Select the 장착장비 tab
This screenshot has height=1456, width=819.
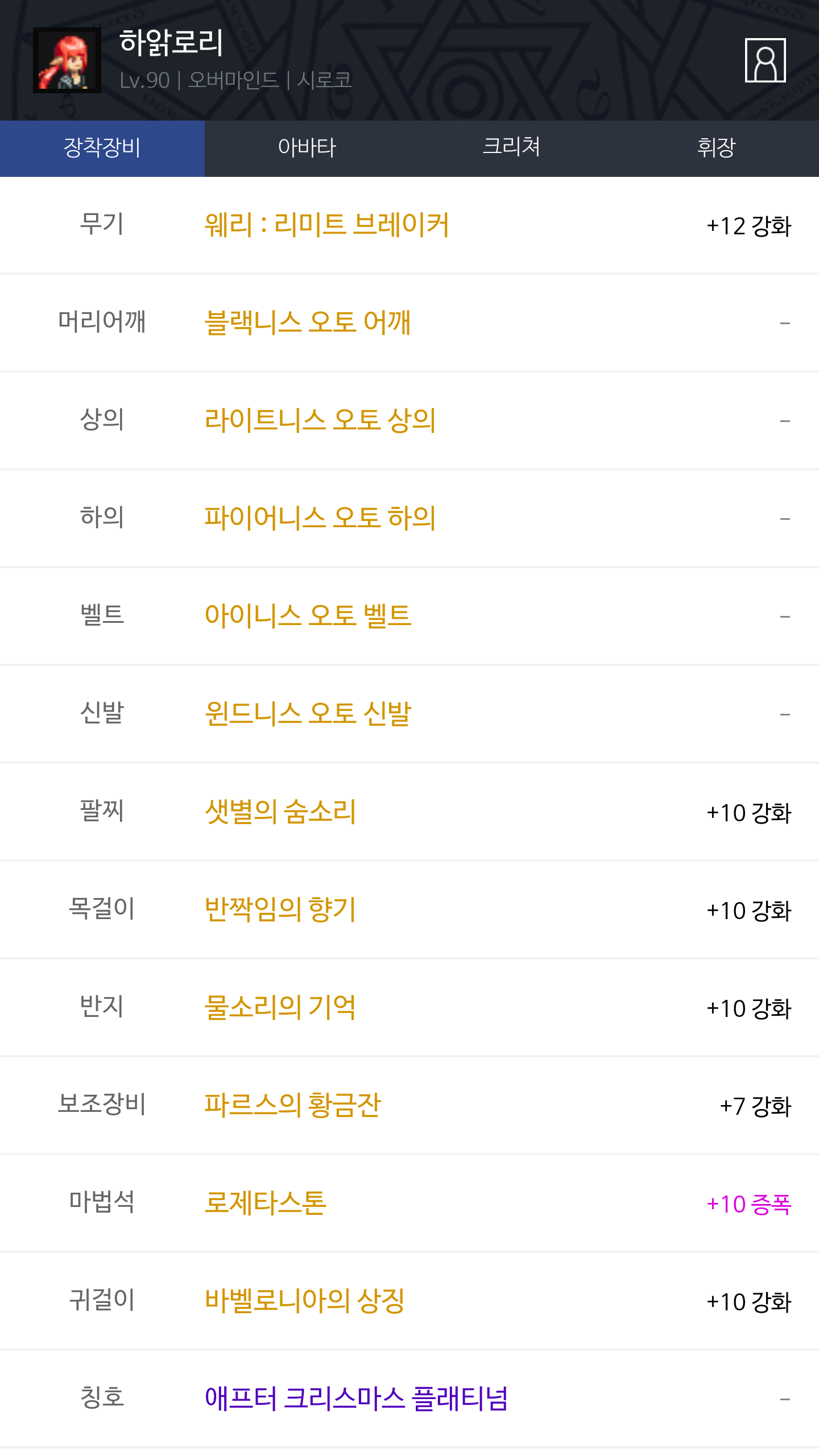[102, 148]
